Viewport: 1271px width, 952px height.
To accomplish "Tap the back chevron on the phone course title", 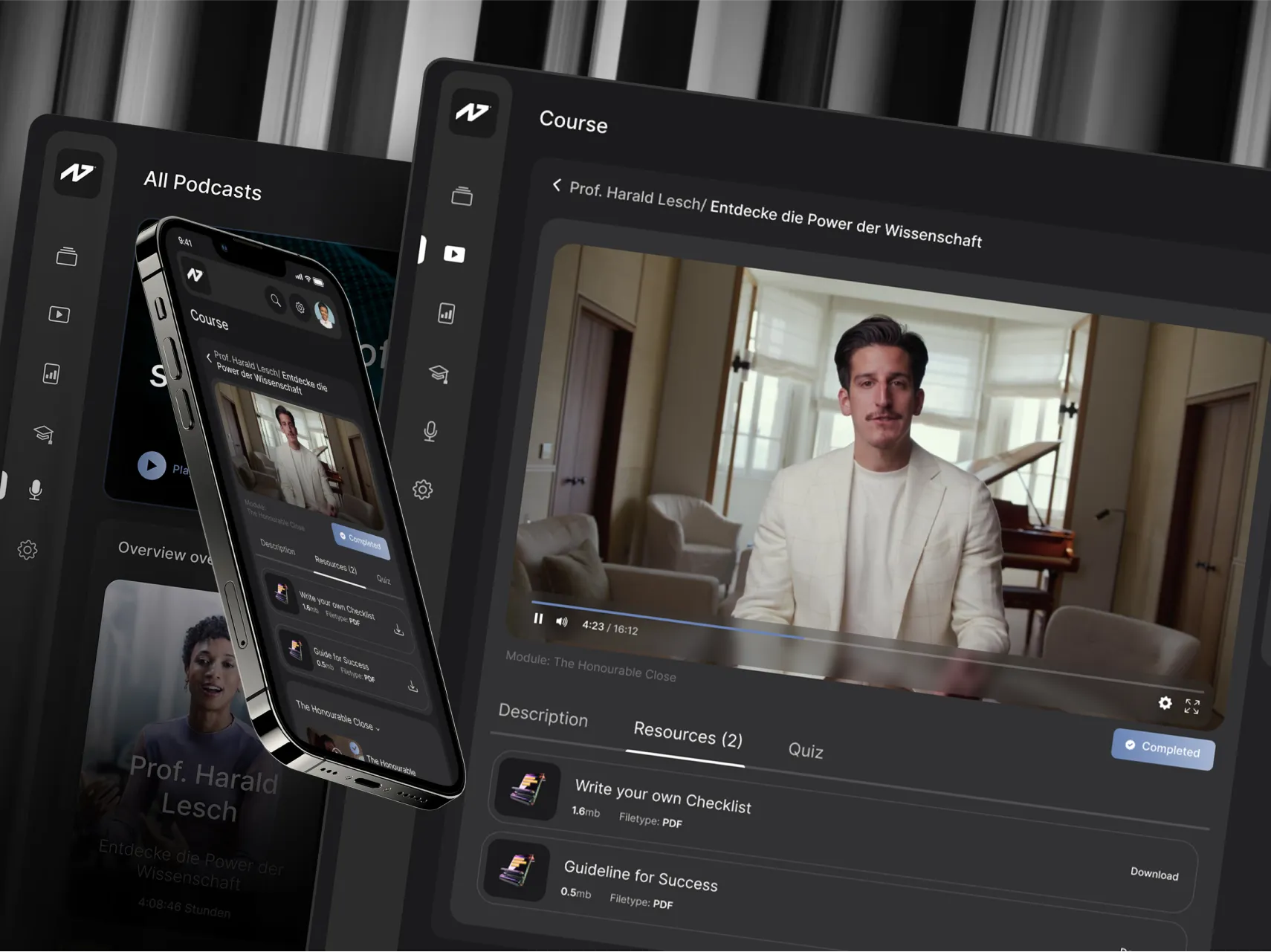I will pyautogui.click(x=209, y=357).
